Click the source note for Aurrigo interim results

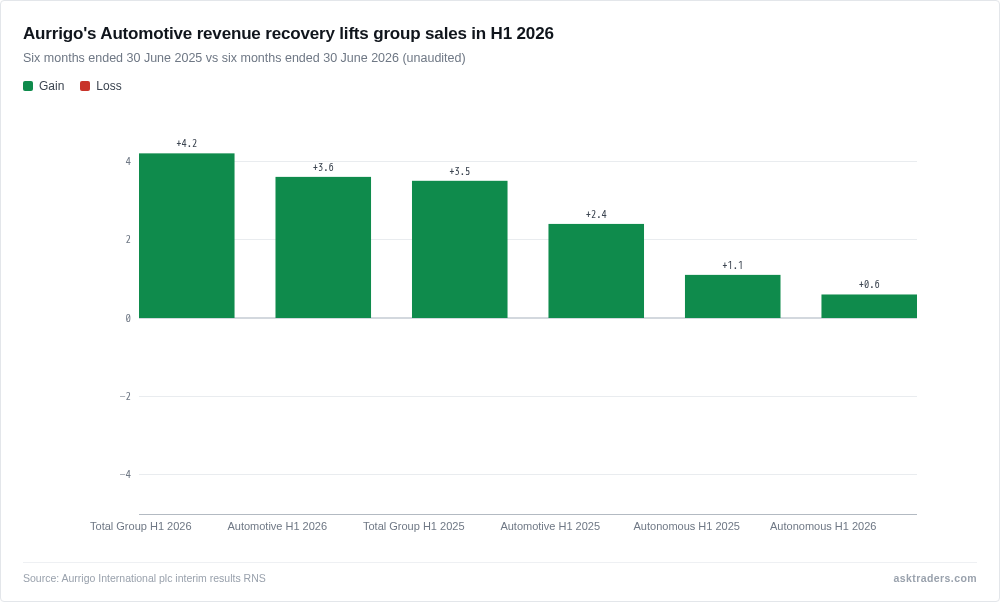[x=144, y=578]
